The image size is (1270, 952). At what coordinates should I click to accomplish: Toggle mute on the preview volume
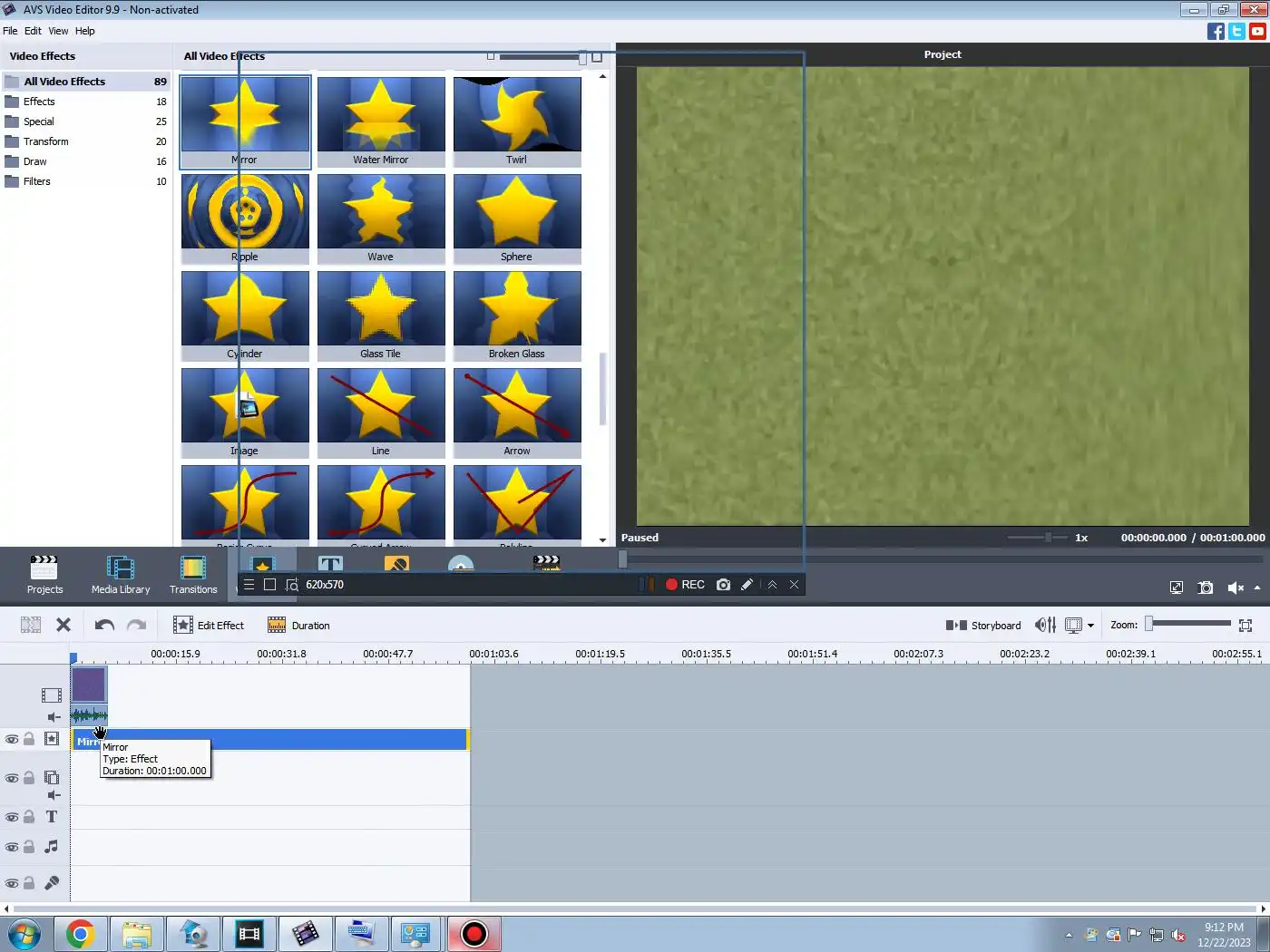click(1235, 588)
